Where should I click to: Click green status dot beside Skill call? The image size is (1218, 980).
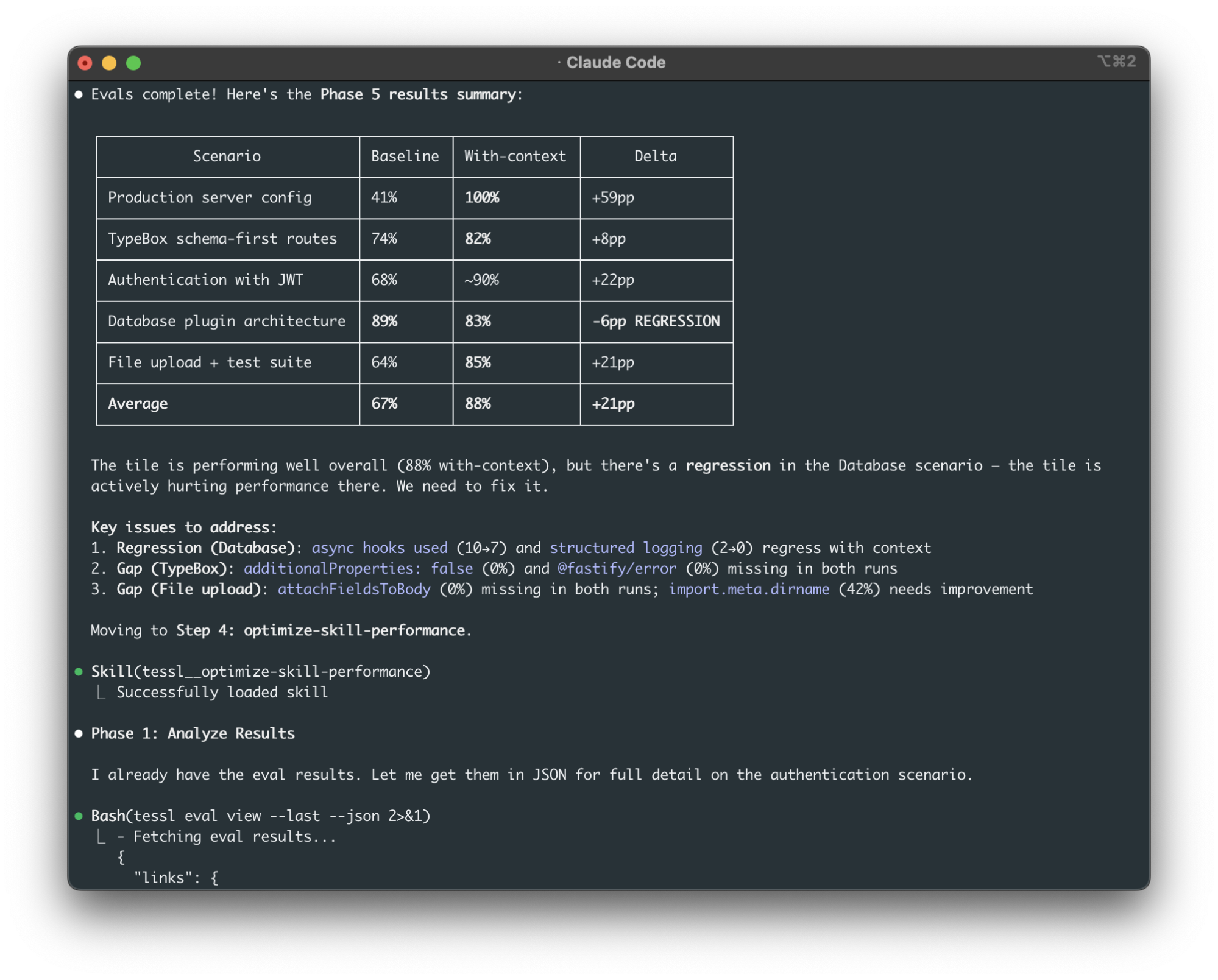click(79, 672)
